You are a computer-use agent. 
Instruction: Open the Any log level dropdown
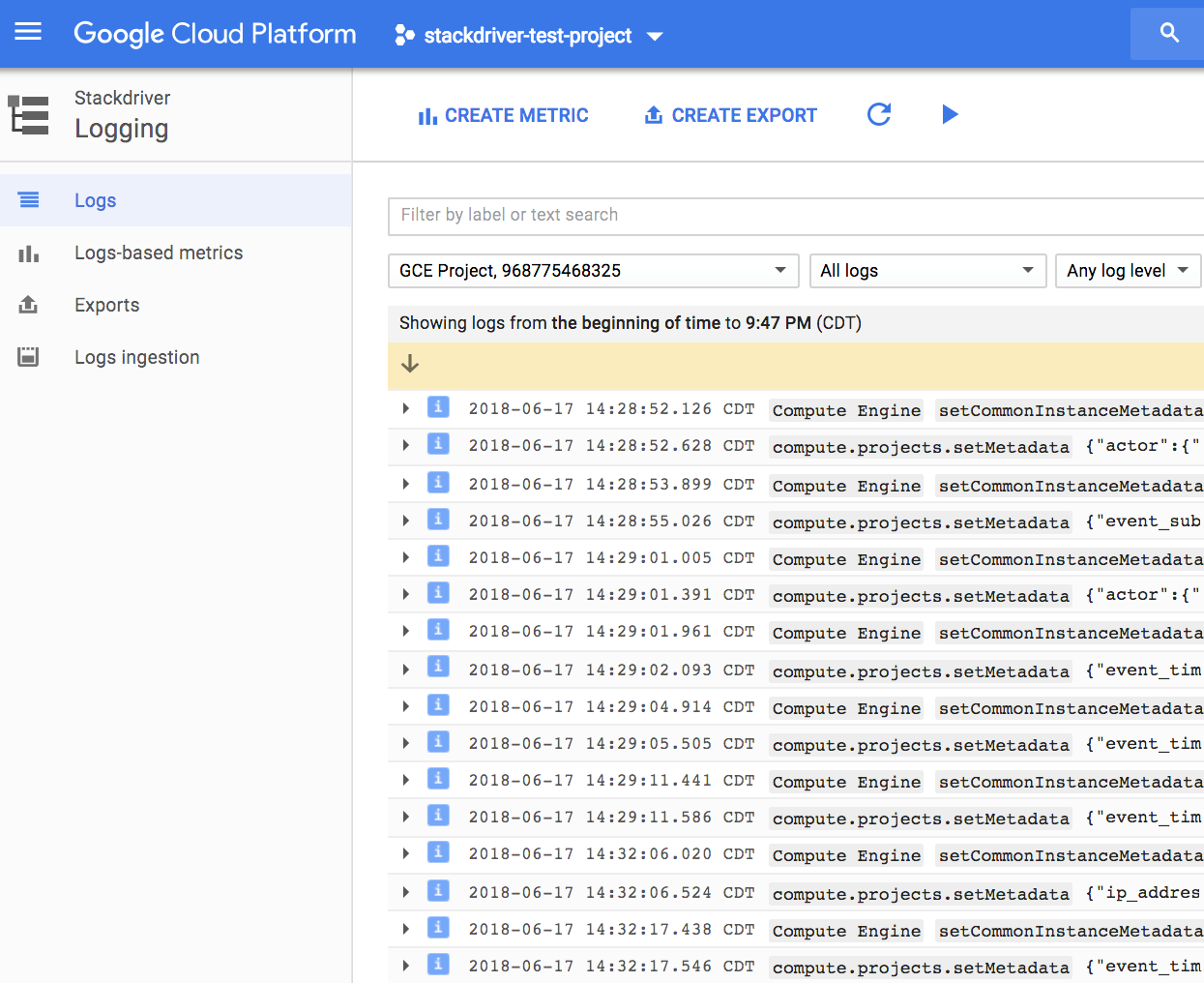pos(1128,271)
